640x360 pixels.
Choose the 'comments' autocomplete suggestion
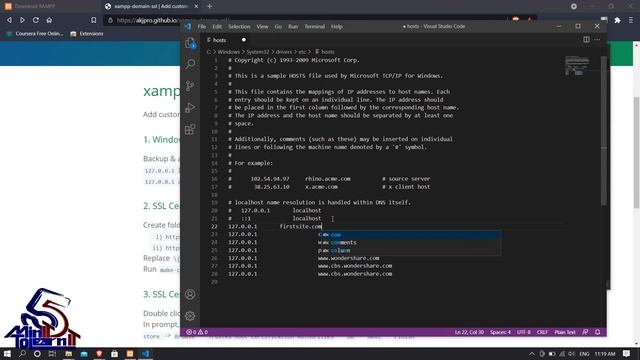tap(409, 242)
